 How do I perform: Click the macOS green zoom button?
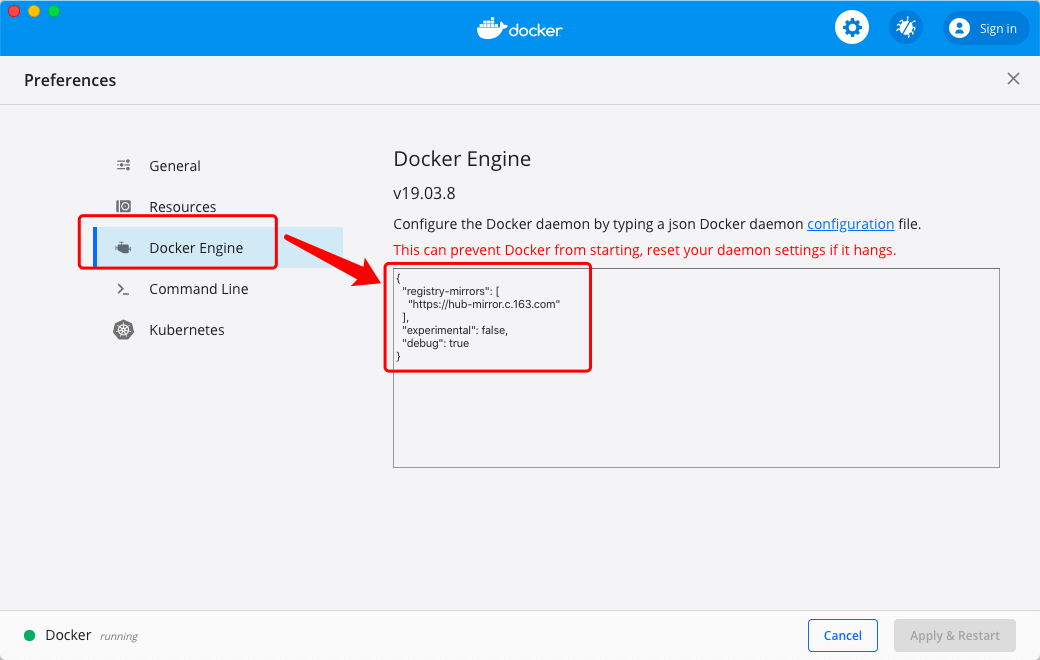click(54, 11)
